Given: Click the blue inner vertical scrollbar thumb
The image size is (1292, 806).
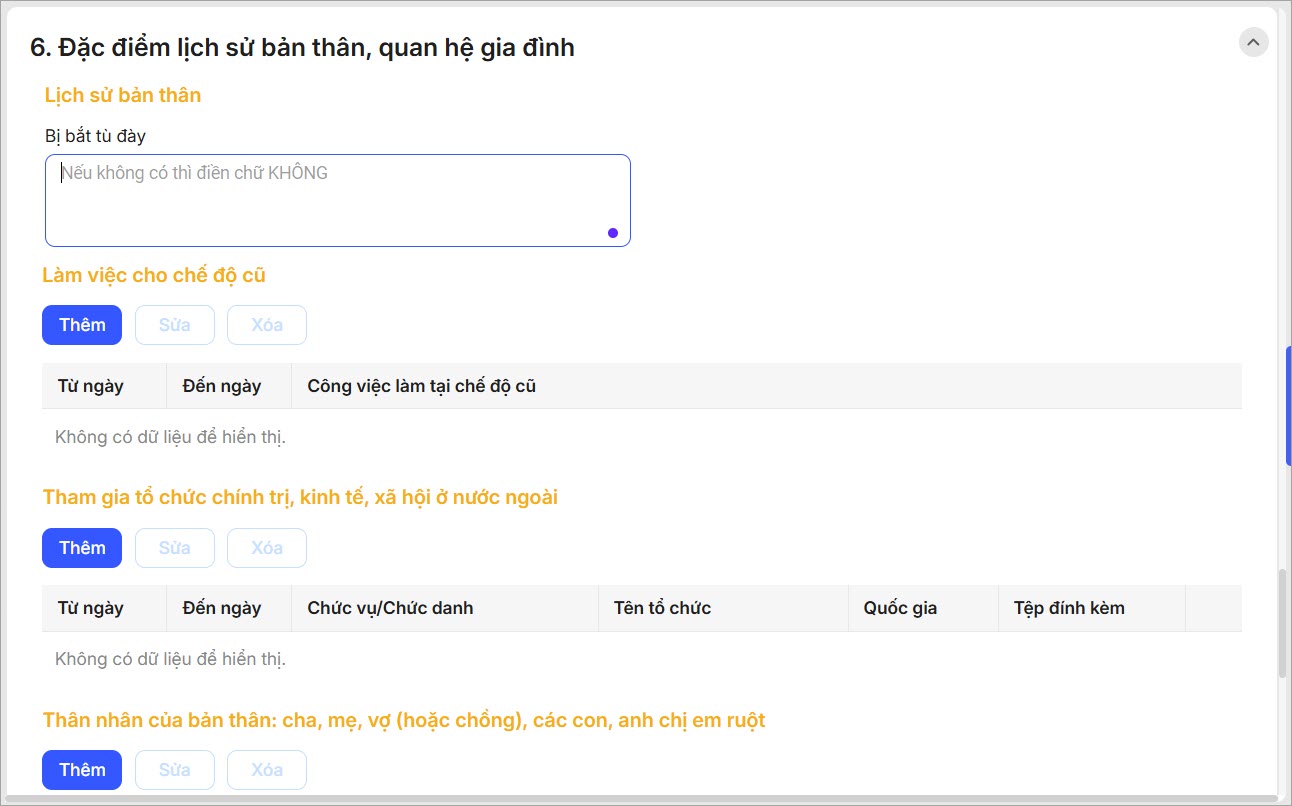Looking at the screenshot, I should (1288, 405).
